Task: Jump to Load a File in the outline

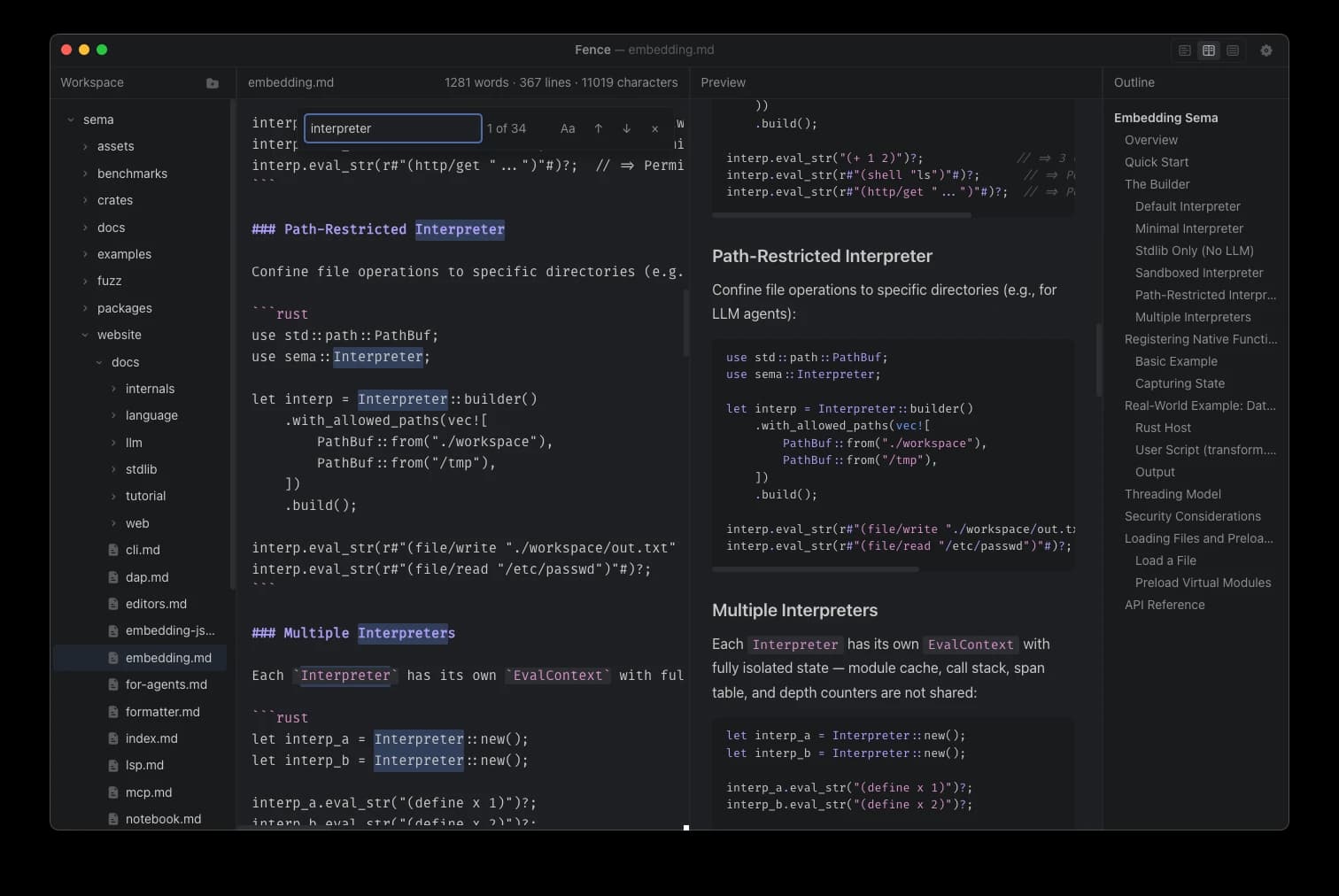Action: (x=1165, y=560)
